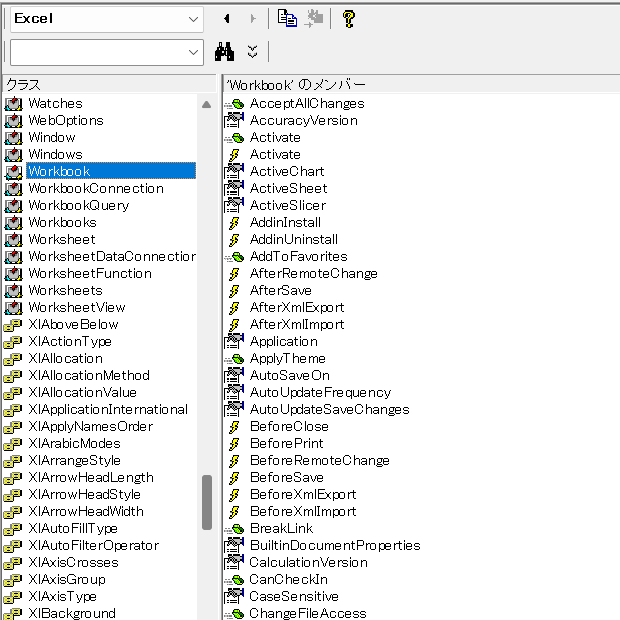The height and width of the screenshot is (620, 620).
Task: Select the XlActionType enum
Action: [x=70, y=342]
